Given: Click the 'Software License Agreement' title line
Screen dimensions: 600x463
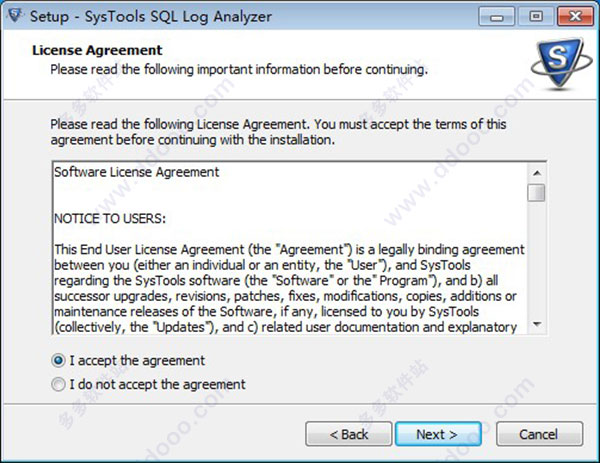Looking at the screenshot, I should click(x=137, y=172).
